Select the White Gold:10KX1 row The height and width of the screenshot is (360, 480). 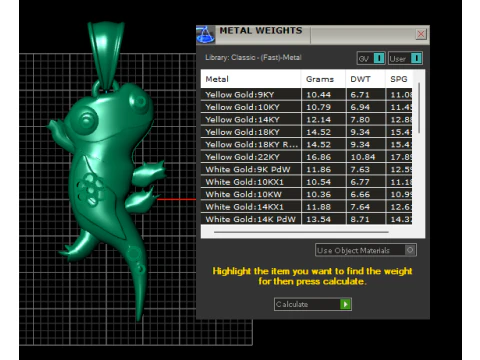[x=306, y=182]
